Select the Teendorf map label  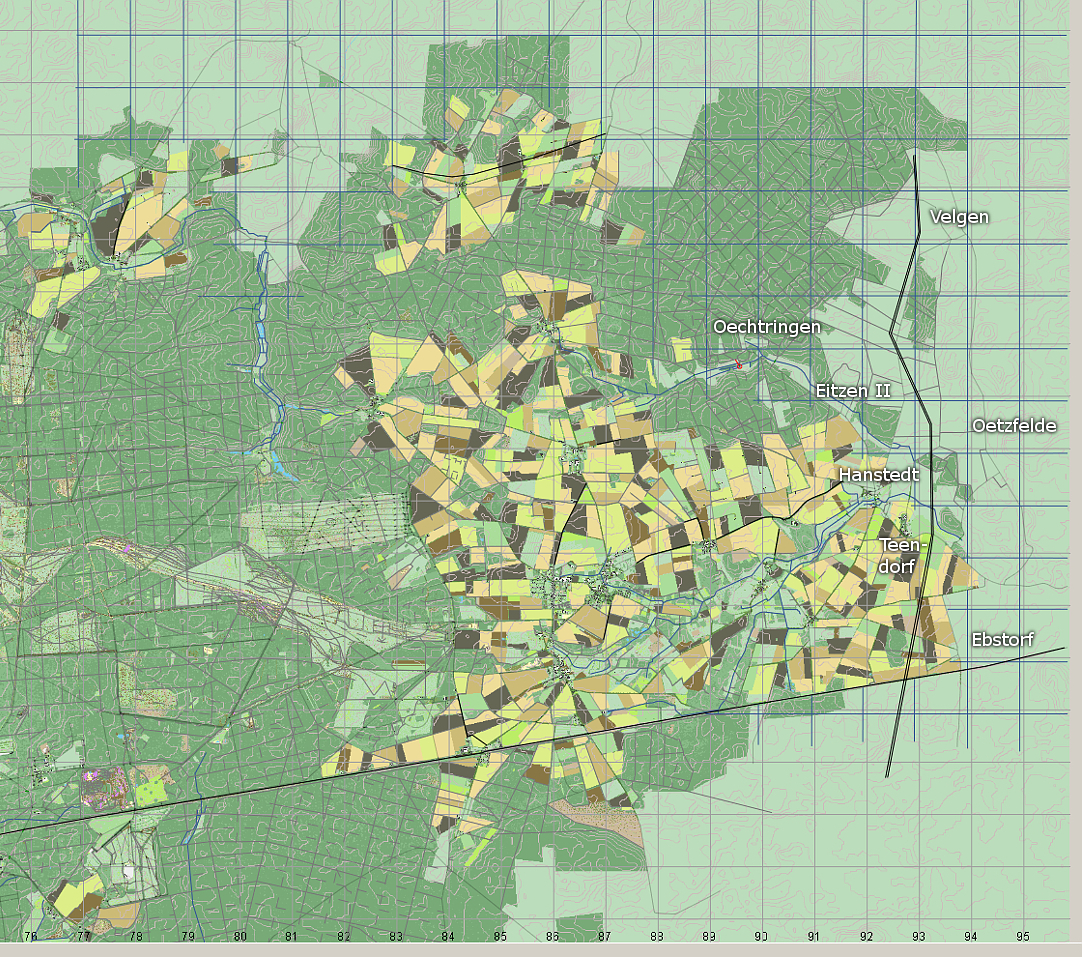tap(899, 555)
